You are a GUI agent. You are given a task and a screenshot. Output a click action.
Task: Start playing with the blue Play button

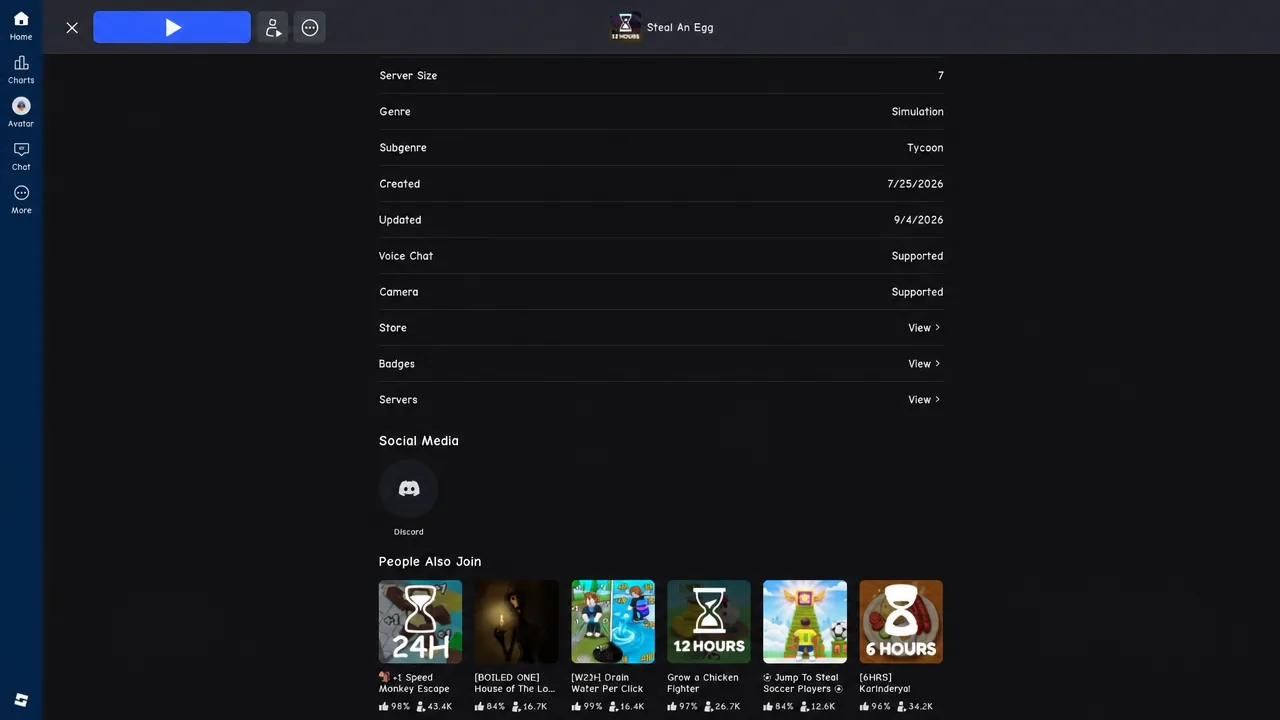[172, 28]
